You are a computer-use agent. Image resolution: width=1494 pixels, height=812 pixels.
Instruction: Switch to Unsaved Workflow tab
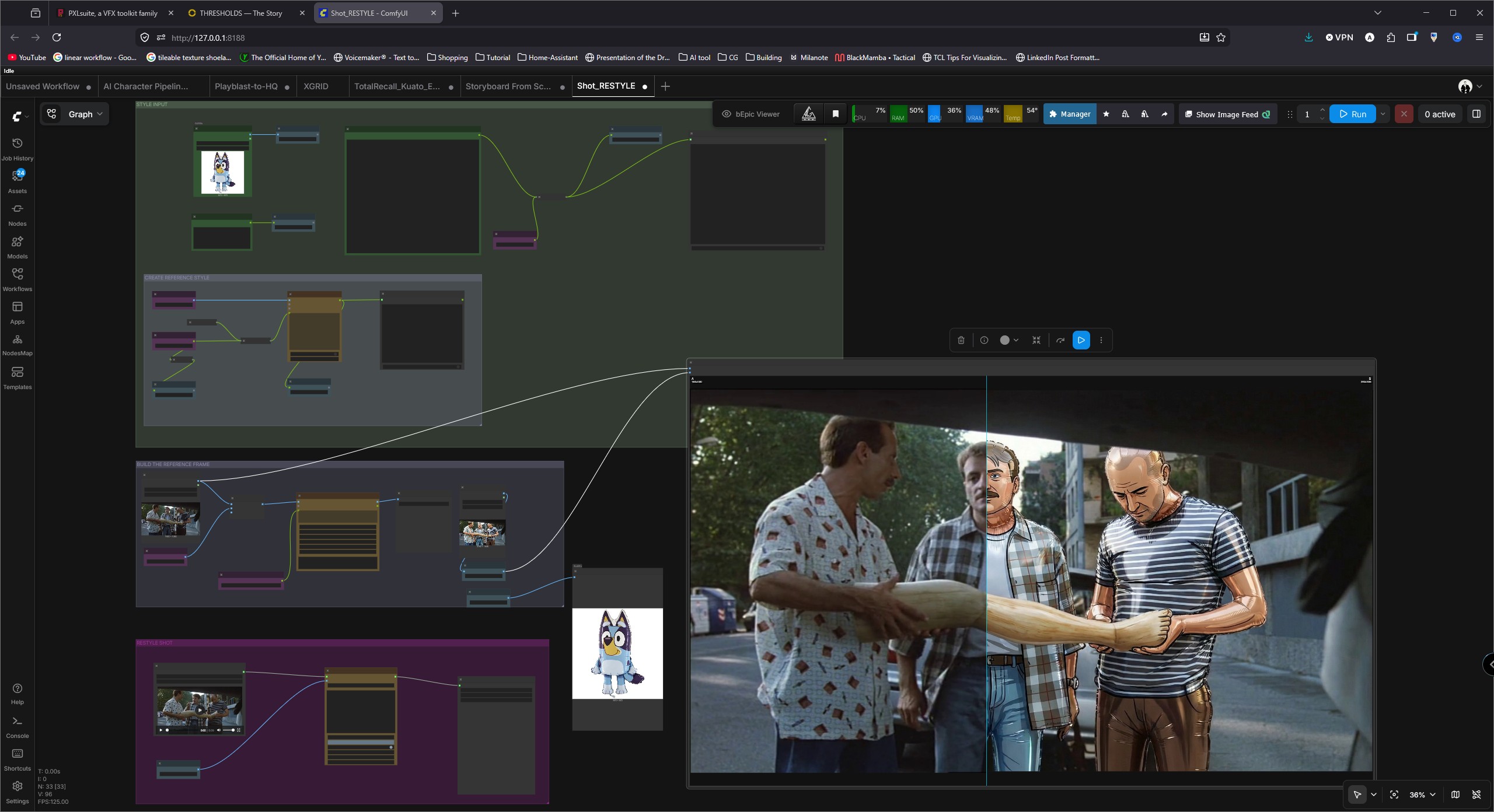(48, 86)
